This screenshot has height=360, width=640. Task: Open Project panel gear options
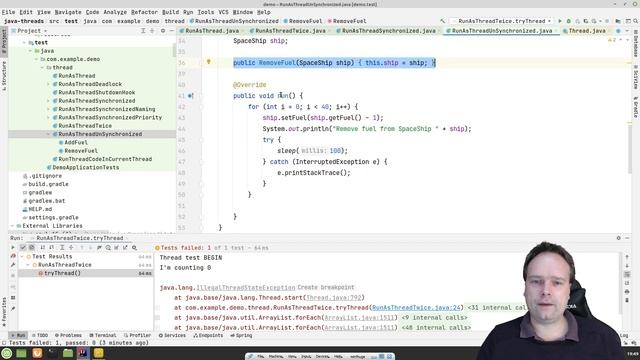pyautogui.click(x=163, y=31)
